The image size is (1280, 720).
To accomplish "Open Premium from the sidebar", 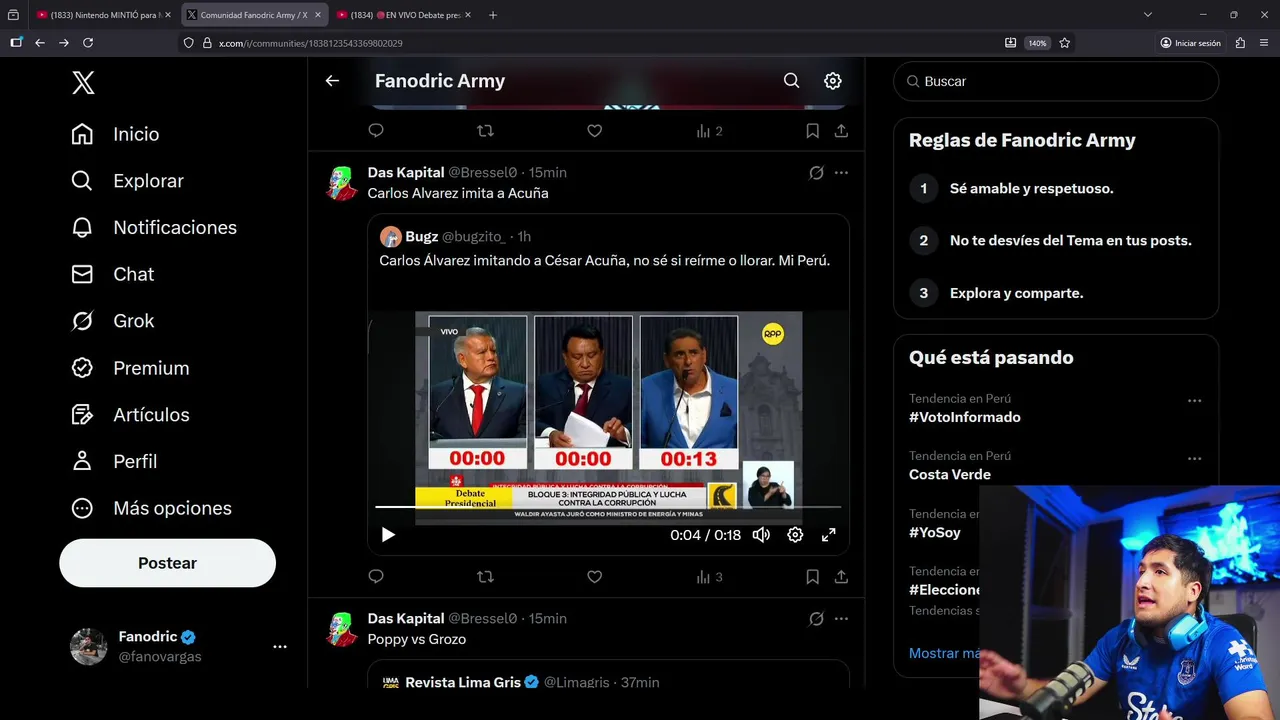I will tap(130, 368).
